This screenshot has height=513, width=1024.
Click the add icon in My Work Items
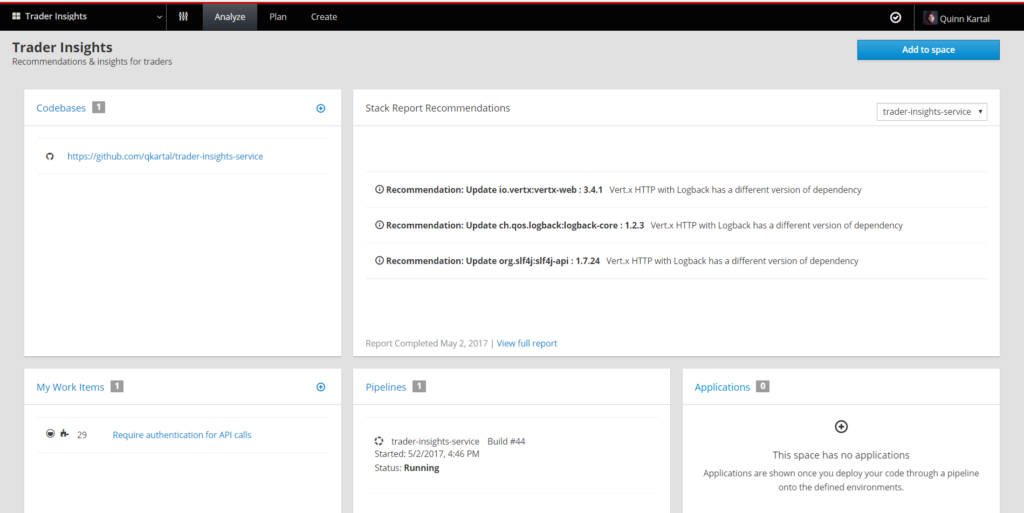[x=321, y=387]
